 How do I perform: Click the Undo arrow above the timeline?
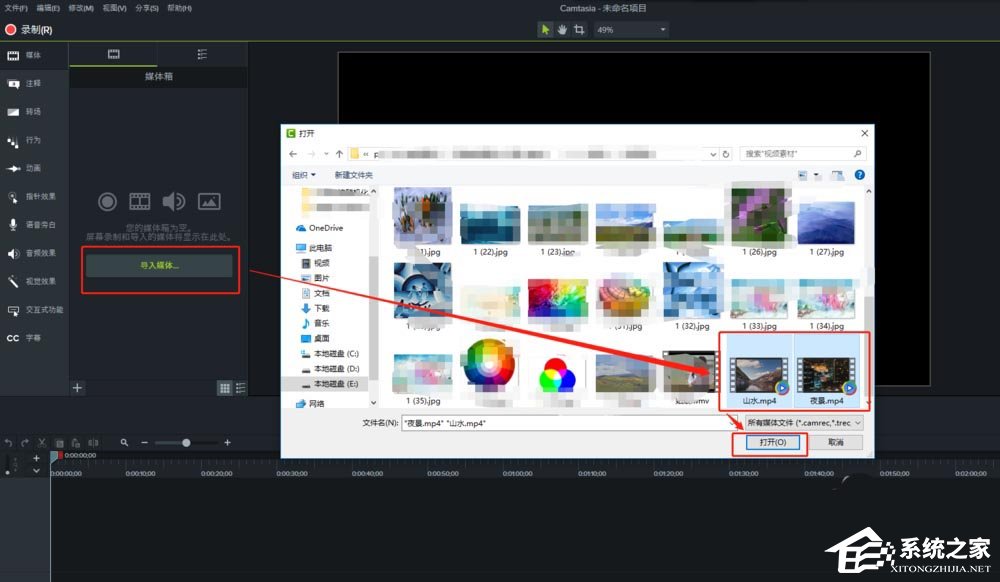click(x=8, y=441)
